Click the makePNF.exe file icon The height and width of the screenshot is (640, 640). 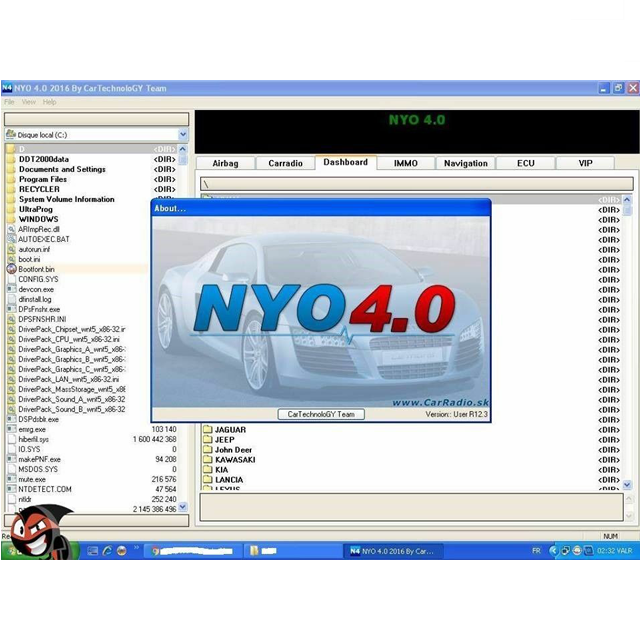click(x=11, y=459)
